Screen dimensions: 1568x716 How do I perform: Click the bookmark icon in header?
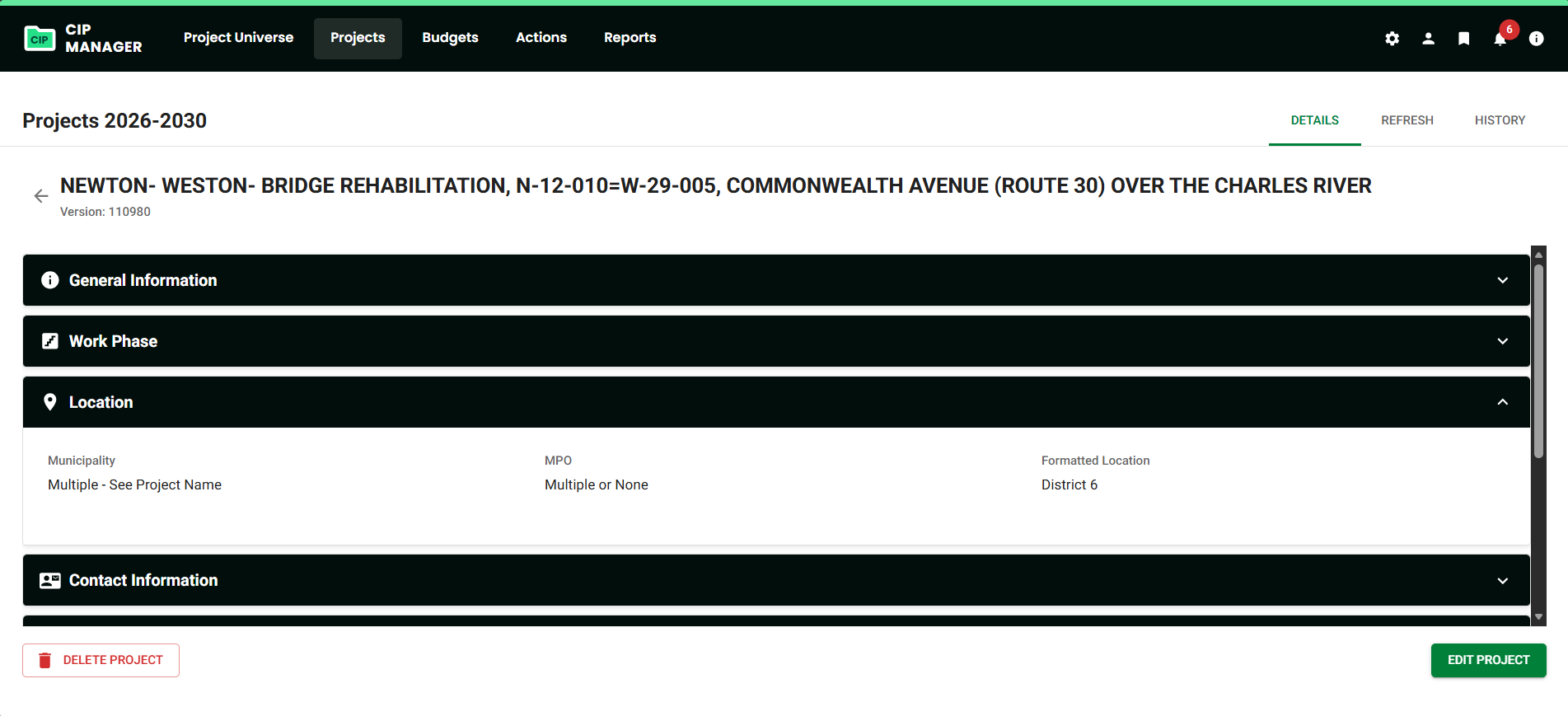point(1463,39)
